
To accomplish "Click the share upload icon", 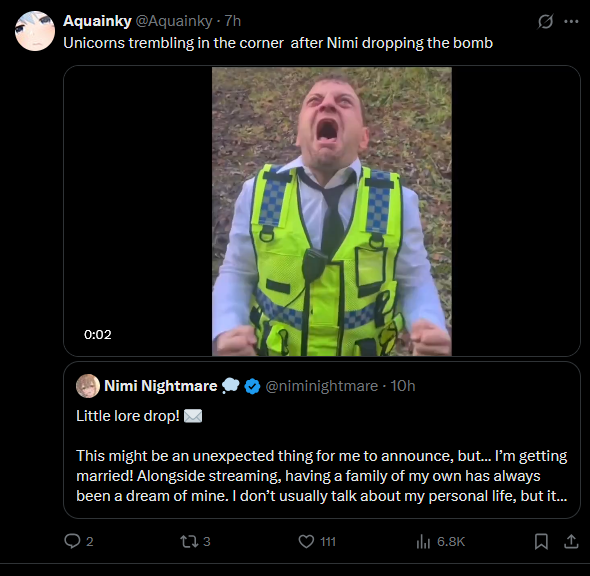I will pyautogui.click(x=571, y=541).
